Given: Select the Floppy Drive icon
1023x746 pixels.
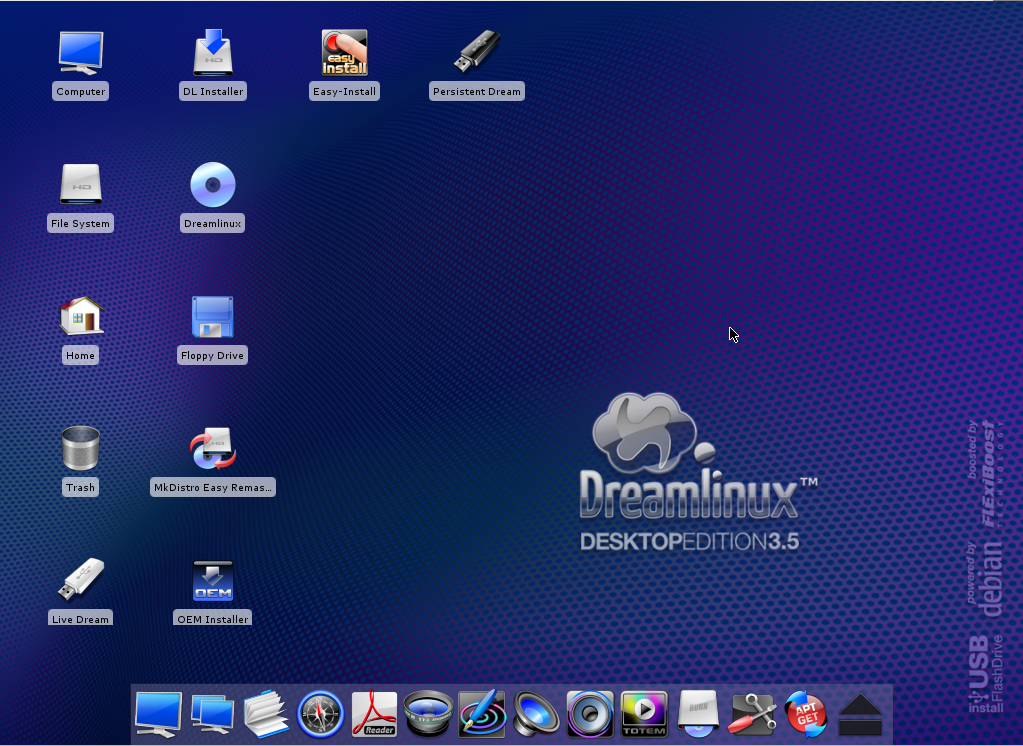Looking at the screenshot, I should point(212,318).
